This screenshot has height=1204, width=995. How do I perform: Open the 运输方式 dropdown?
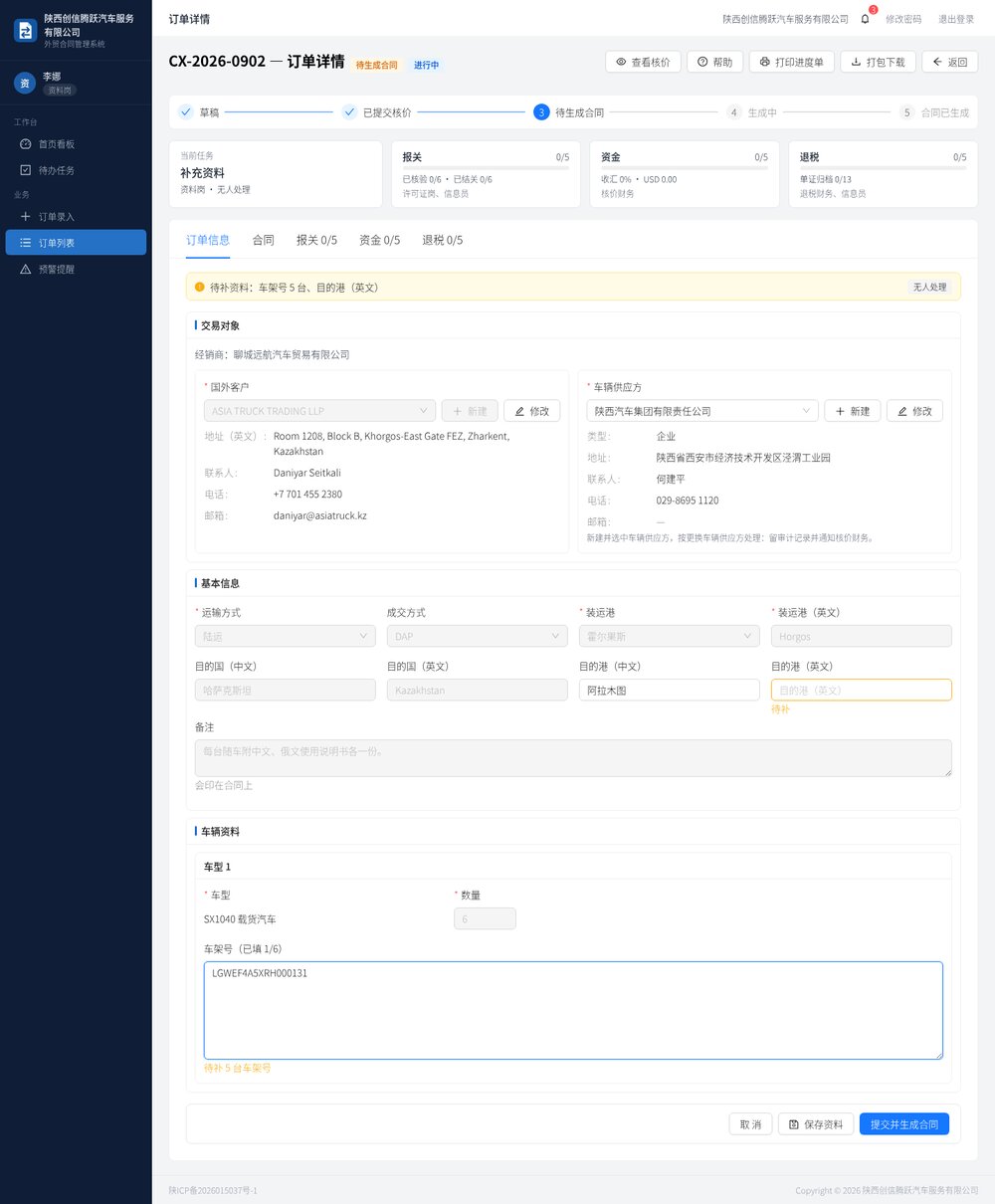pos(286,637)
